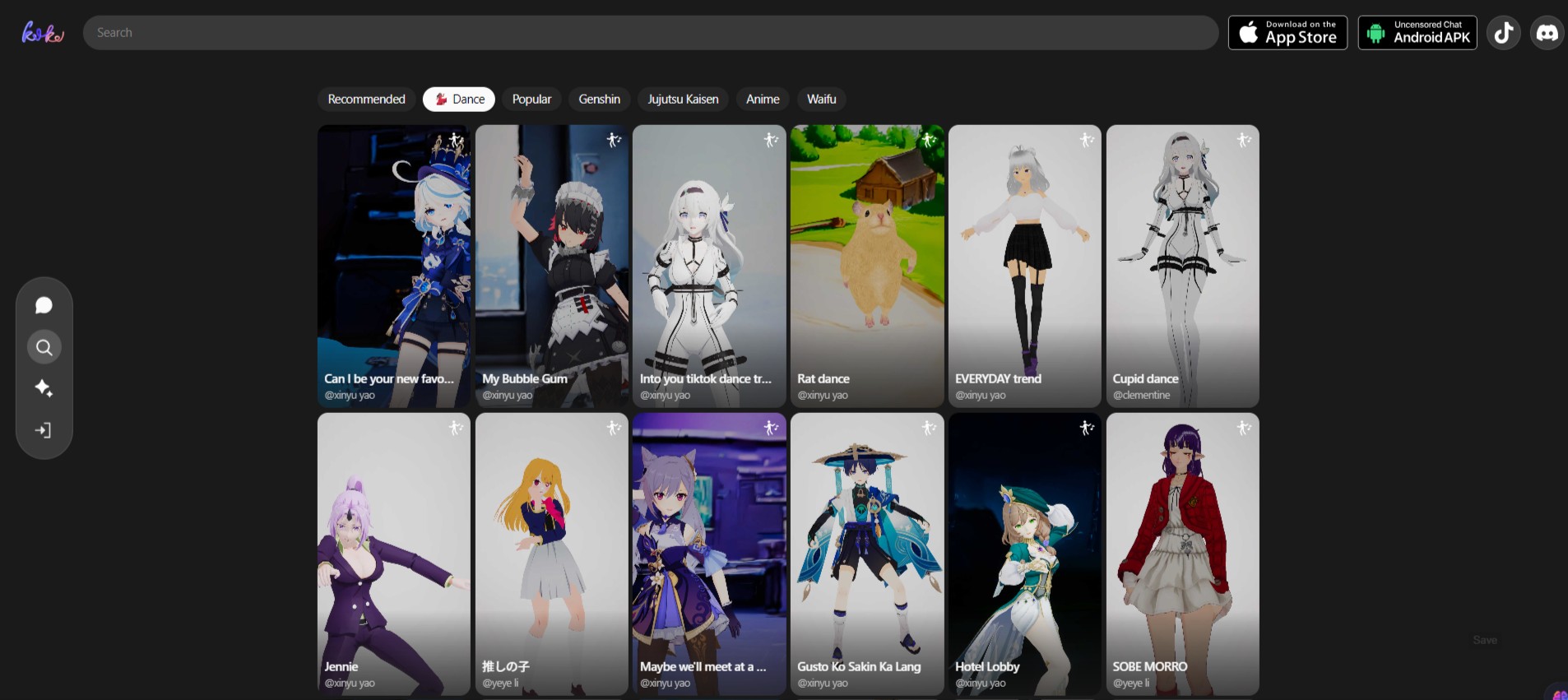Image resolution: width=1568 pixels, height=700 pixels.
Task: Open the Discord icon link
Action: pyautogui.click(x=1547, y=33)
